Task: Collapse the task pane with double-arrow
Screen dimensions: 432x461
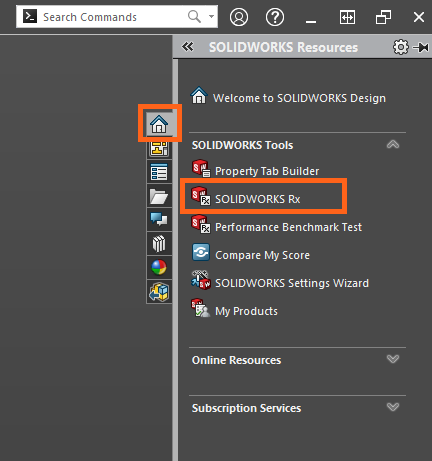Action: pyautogui.click(x=188, y=47)
